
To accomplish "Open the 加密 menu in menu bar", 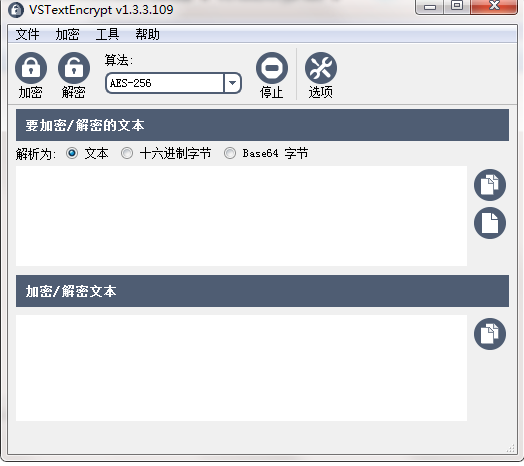I will [x=67, y=34].
